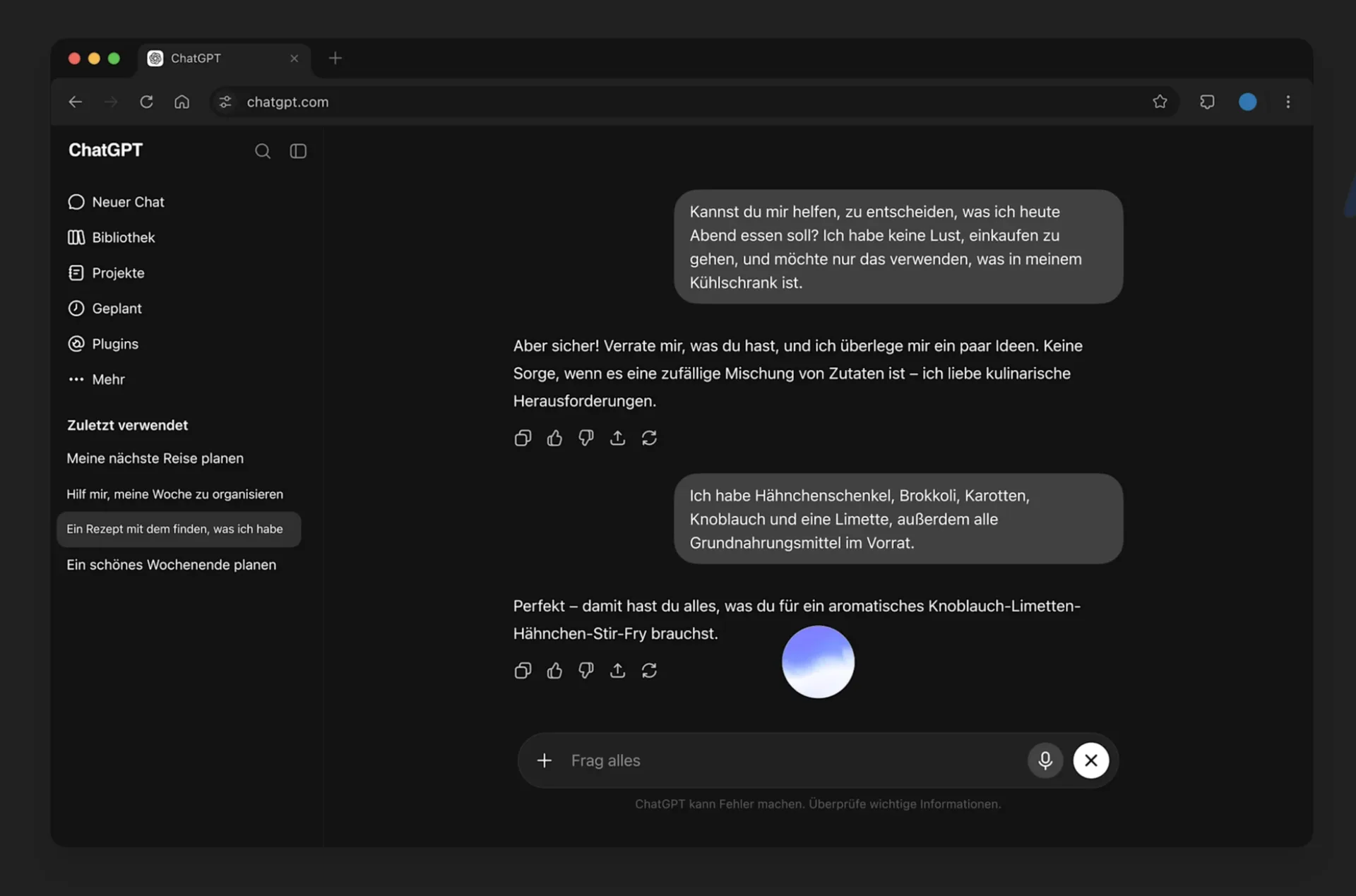Expand the Mehr menu

pos(96,379)
